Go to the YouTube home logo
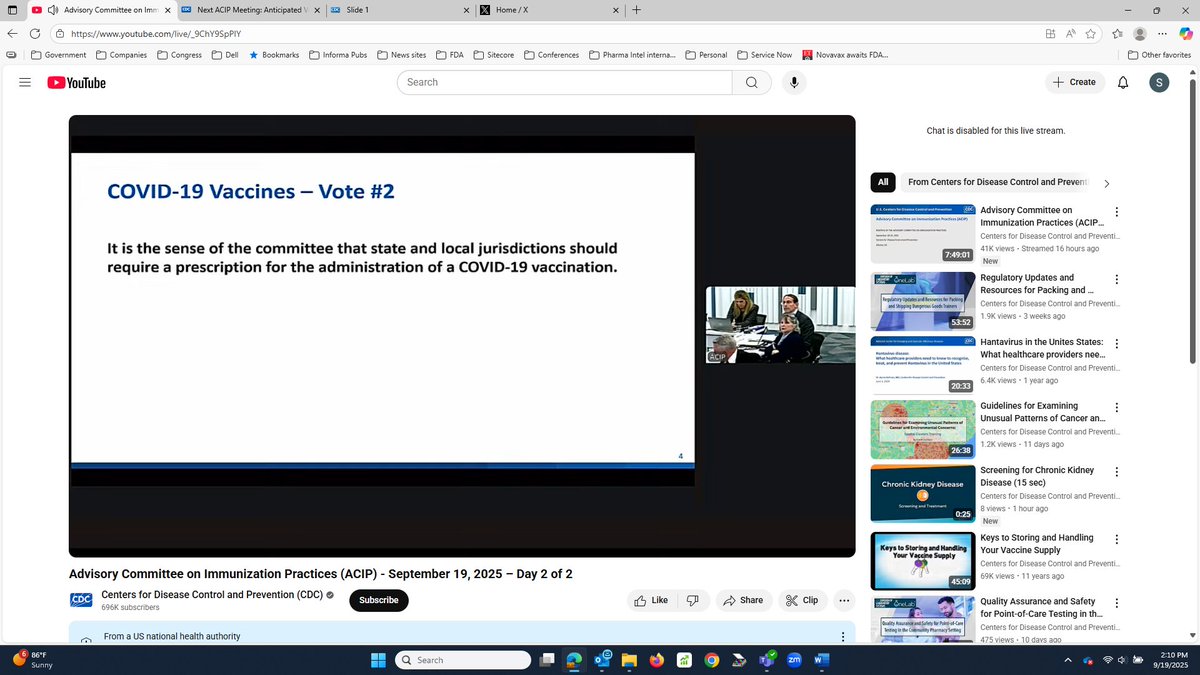Image resolution: width=1200 pixels, height=675 pixels. click(76, 82)
